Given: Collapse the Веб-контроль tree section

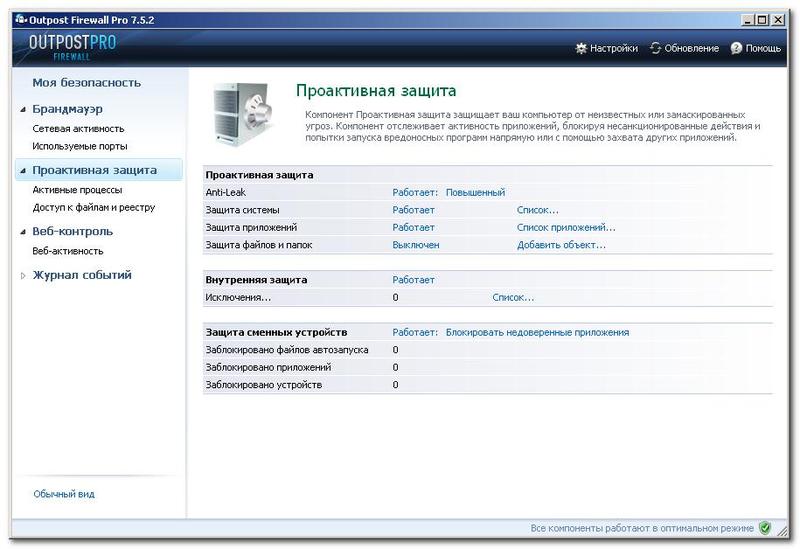Looking at the screenshot, I should 23,232.
